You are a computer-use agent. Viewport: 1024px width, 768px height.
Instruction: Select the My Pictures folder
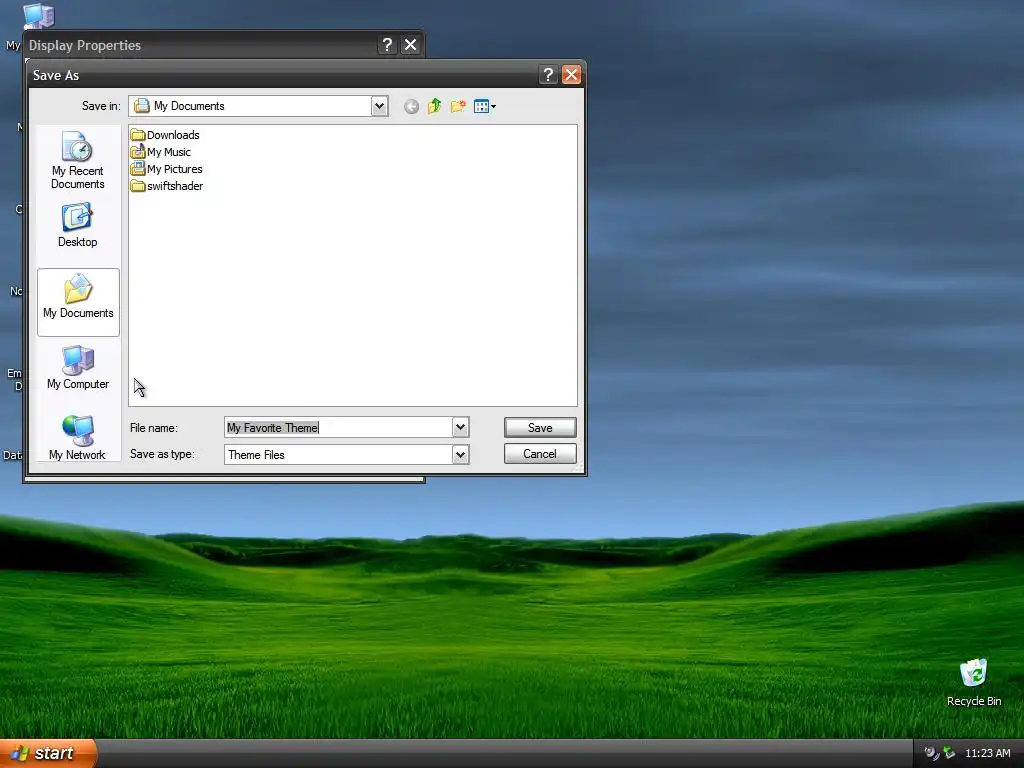click(167, 169)
